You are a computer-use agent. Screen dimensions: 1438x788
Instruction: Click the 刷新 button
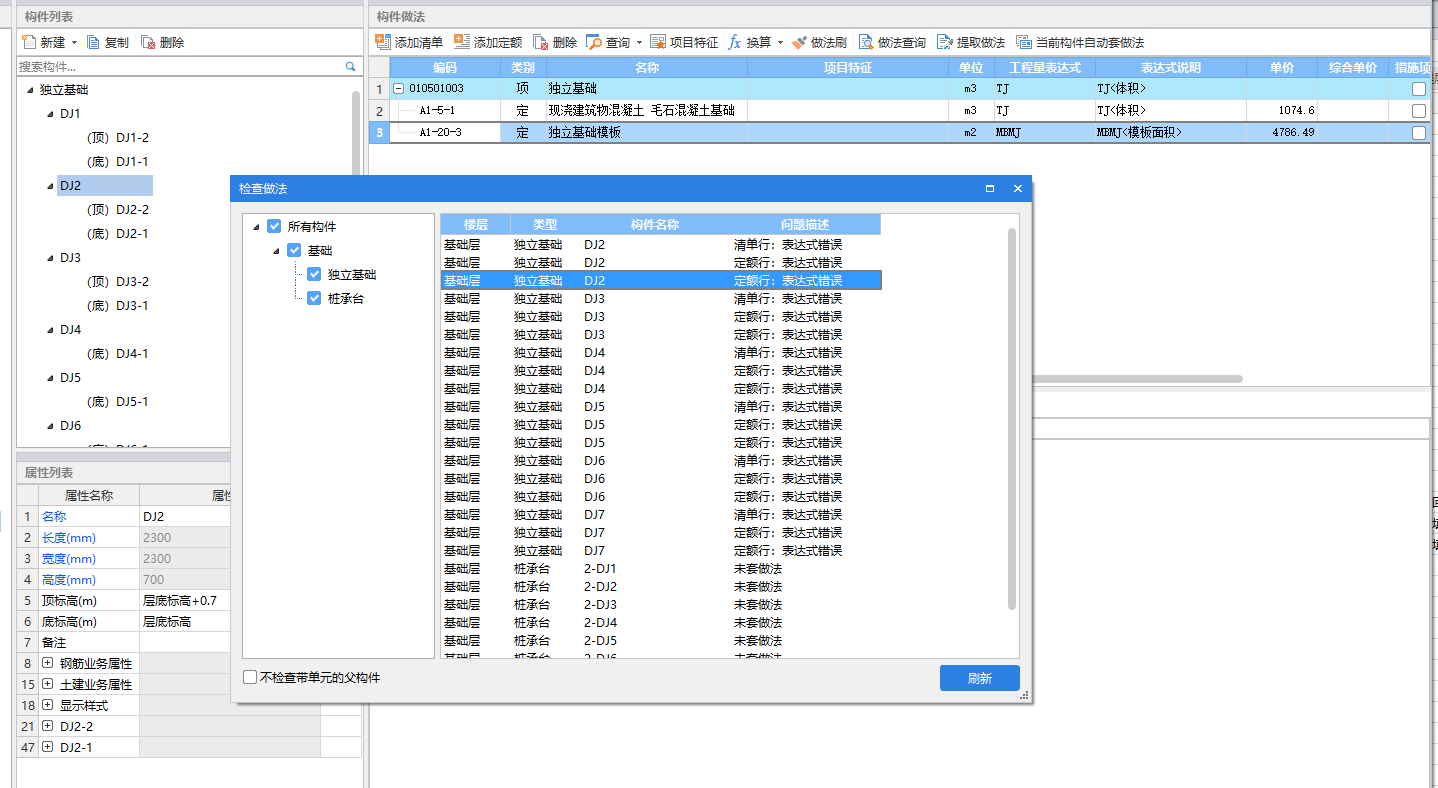coord(979,678)
